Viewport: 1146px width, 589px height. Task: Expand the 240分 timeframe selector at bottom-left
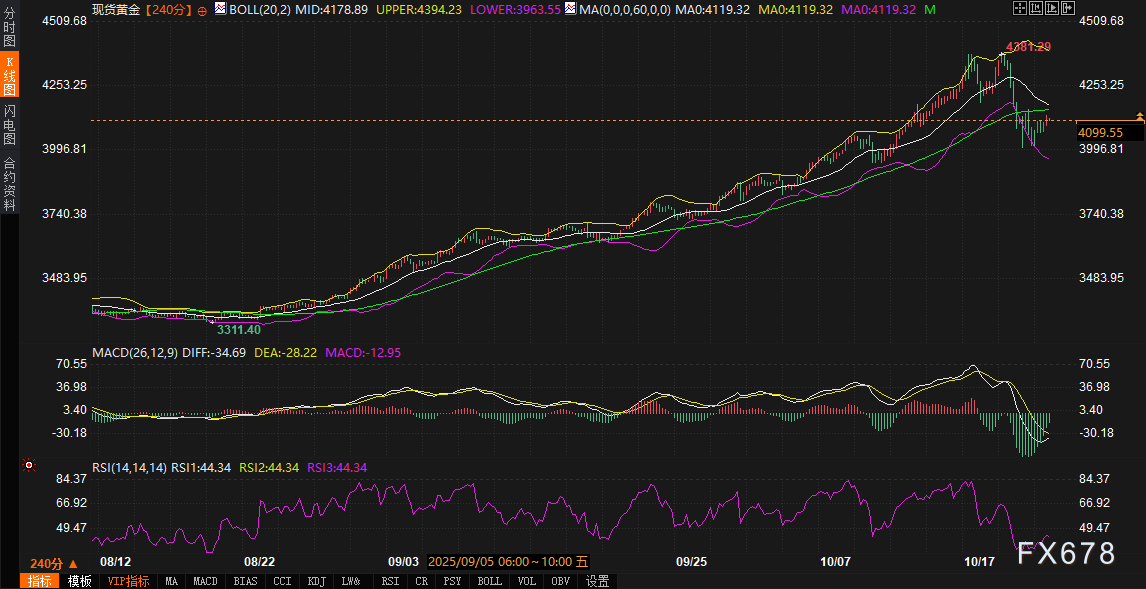pyautogui.click(x=53, y=564)
